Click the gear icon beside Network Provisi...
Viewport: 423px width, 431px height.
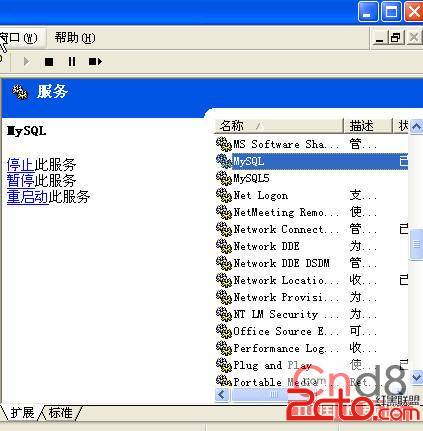(224, 297)
